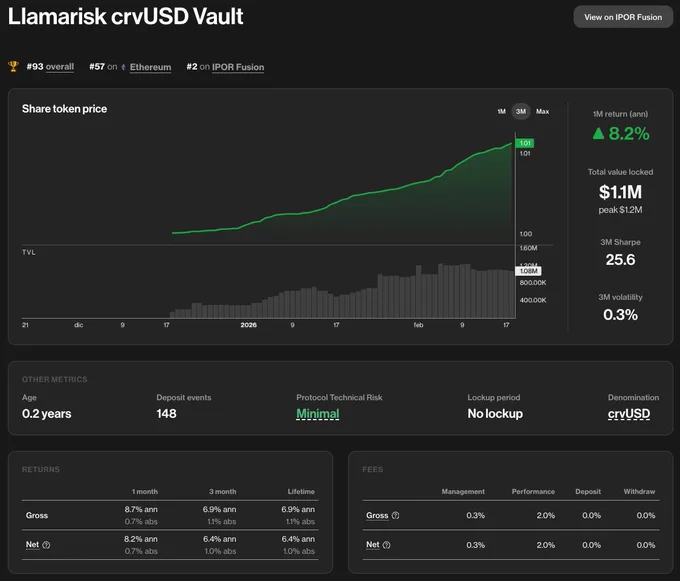Click the Withdraw fees column header
The image size is (680, 581).
(639, 492)
